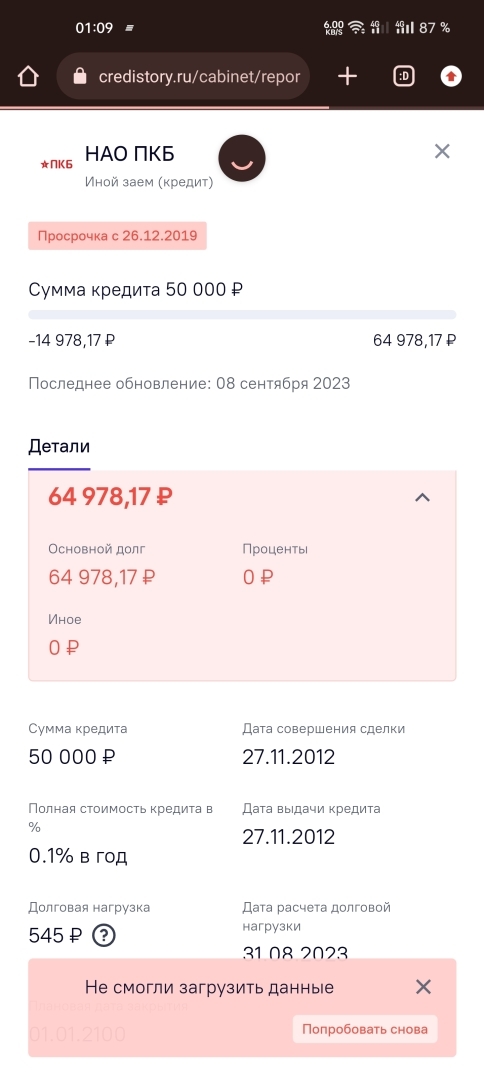Tap the ПКБ company logo

tap(56, 164)
